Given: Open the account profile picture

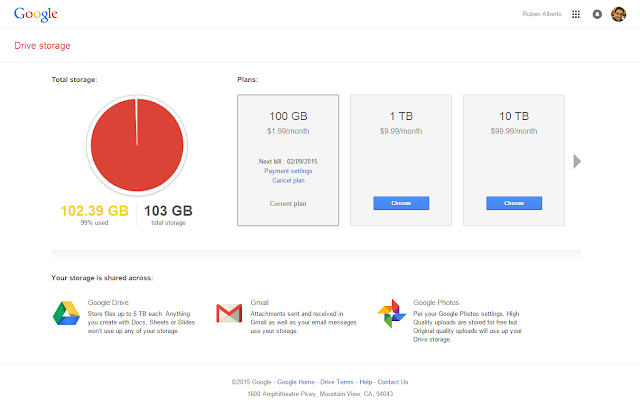Looking at the screenshot, I should (x=618, y=14).
